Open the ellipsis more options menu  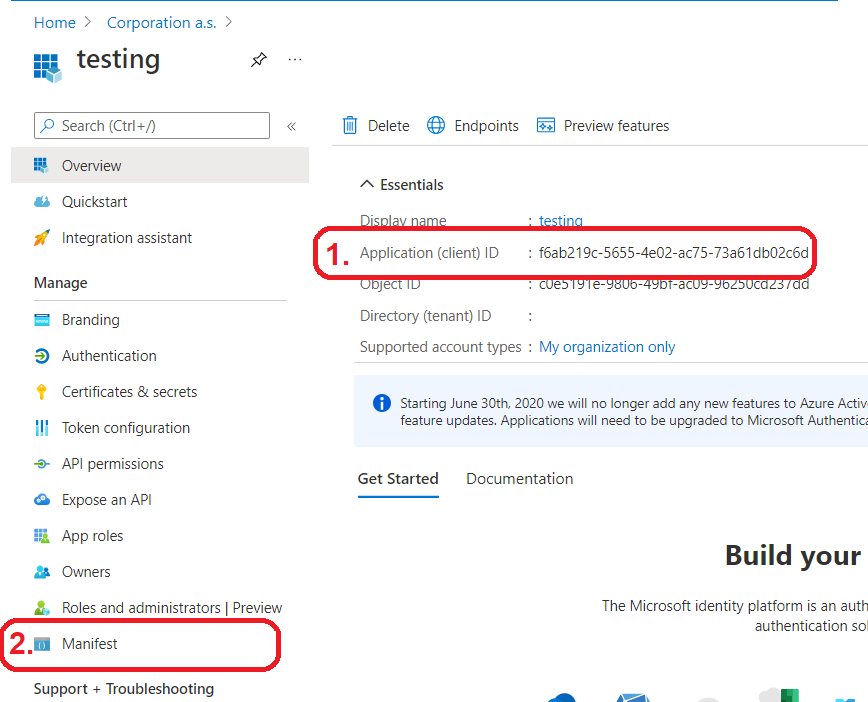point(295,60)
